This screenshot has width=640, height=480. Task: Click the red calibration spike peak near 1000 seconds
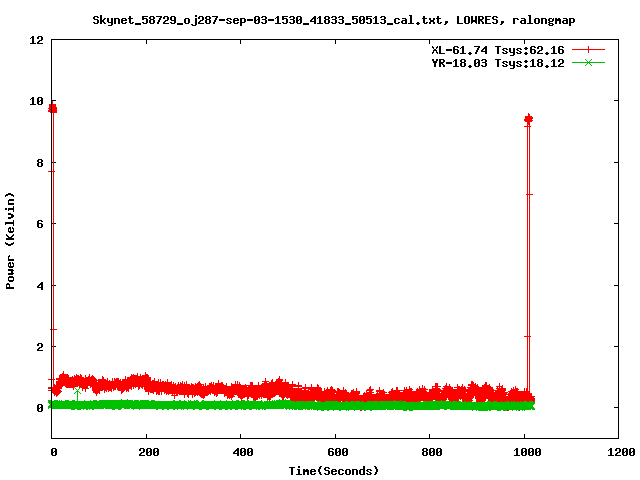click(x=529, y=119)
